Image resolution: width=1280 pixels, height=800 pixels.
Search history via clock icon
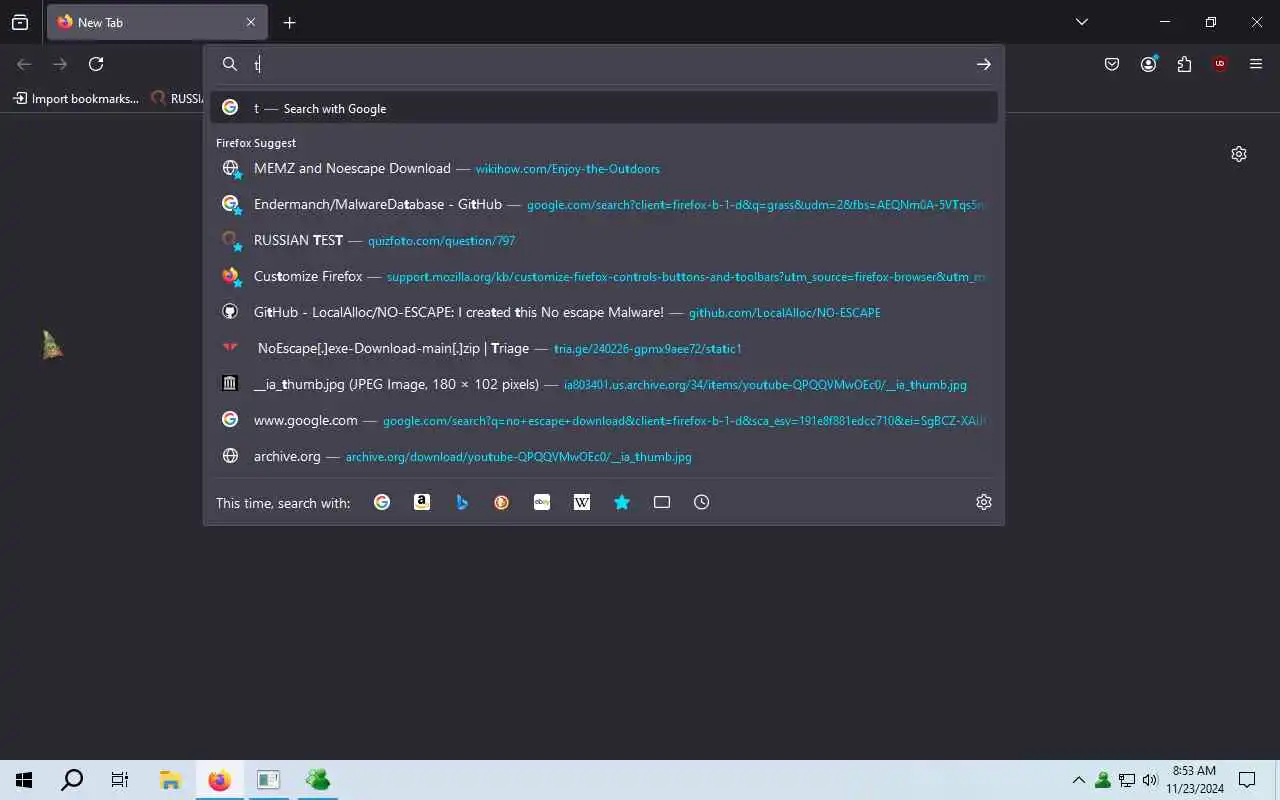click(702, 502)
